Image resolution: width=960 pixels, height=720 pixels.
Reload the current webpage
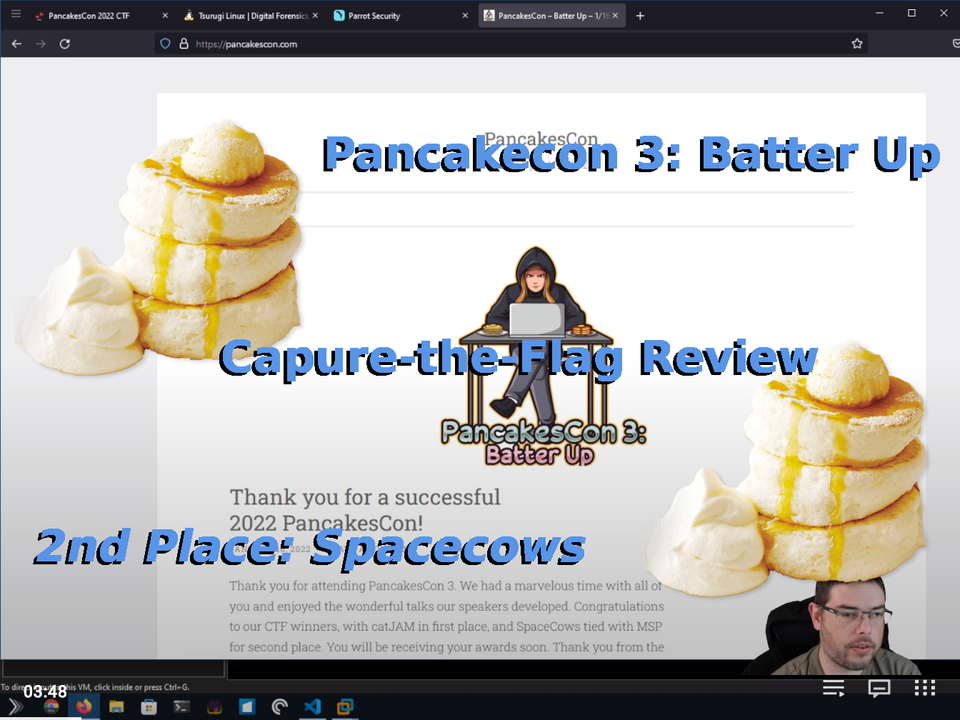coord(64,43)
